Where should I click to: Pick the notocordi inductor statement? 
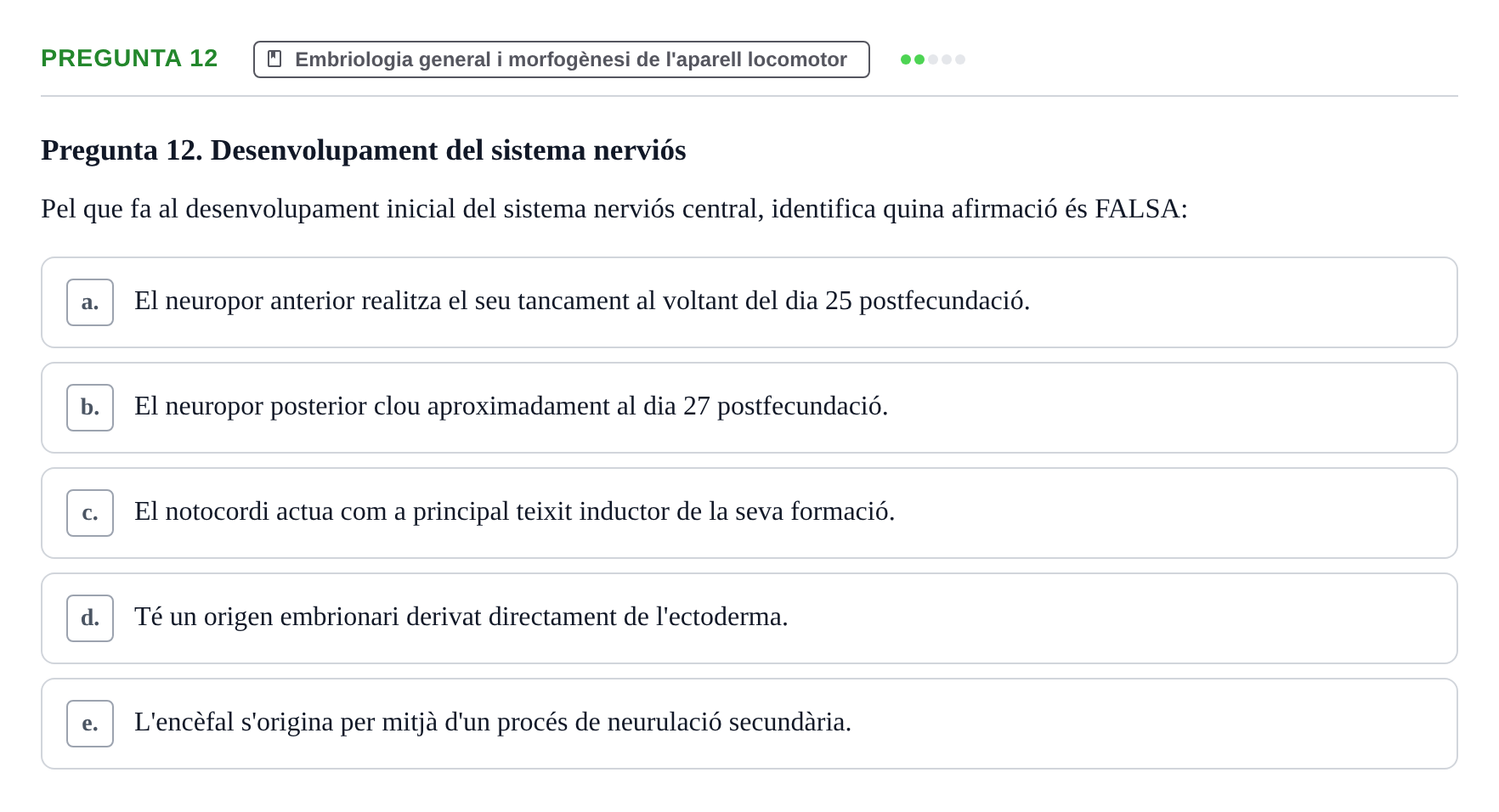point(749,513)
